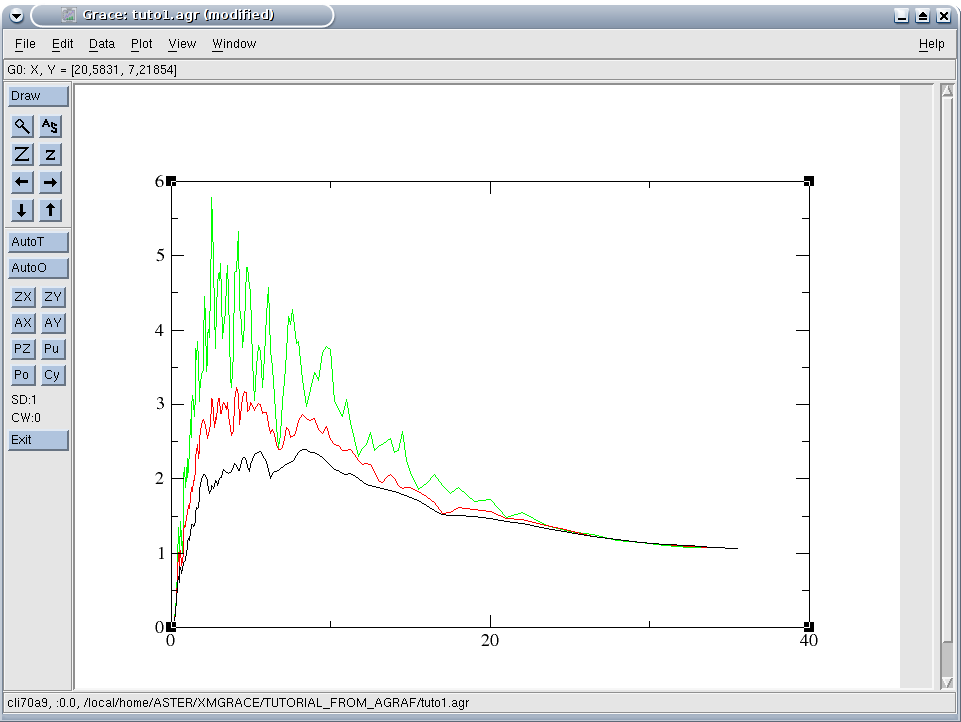Image resolution: width=961 pixels, height=722 pixels.
Task: Select the magnifier zoom tool
Action: 22,126
